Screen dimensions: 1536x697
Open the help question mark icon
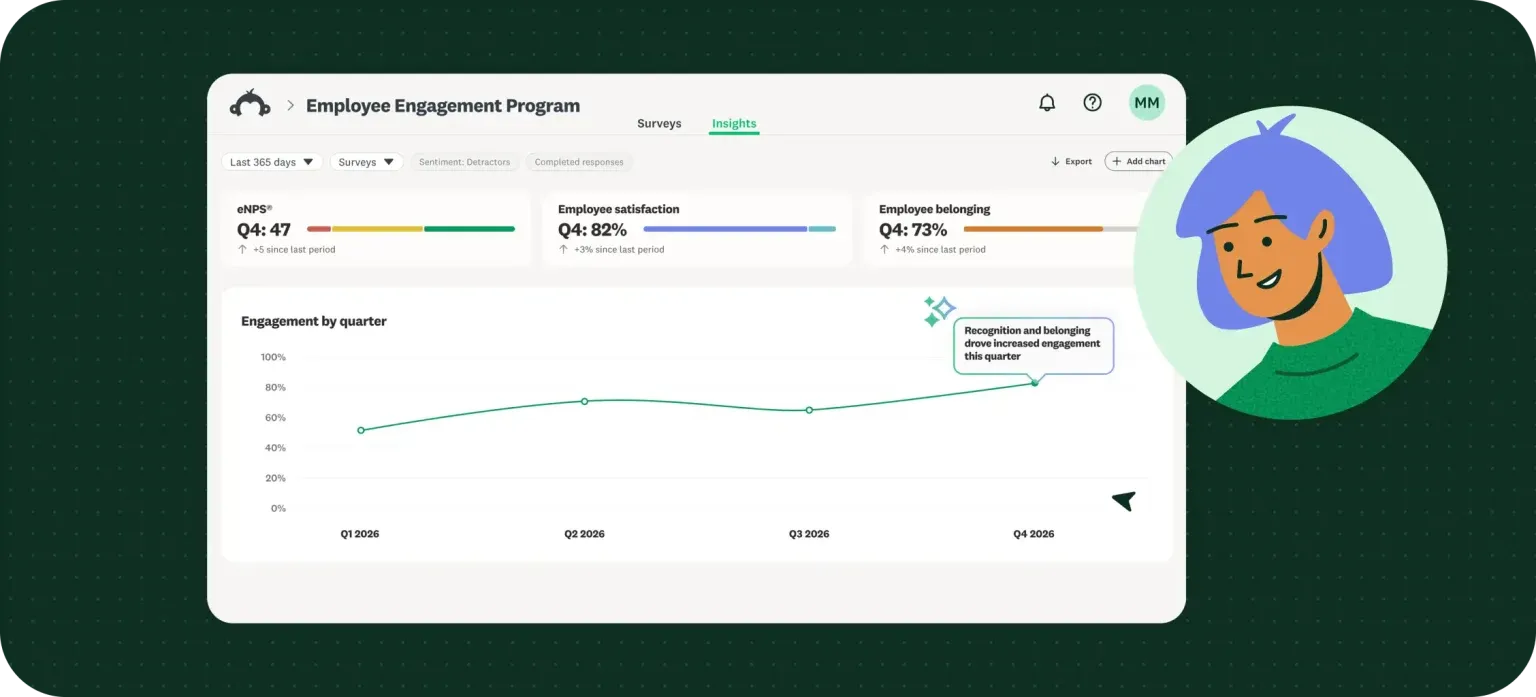pyautogui.click(x=1093, y=102)
